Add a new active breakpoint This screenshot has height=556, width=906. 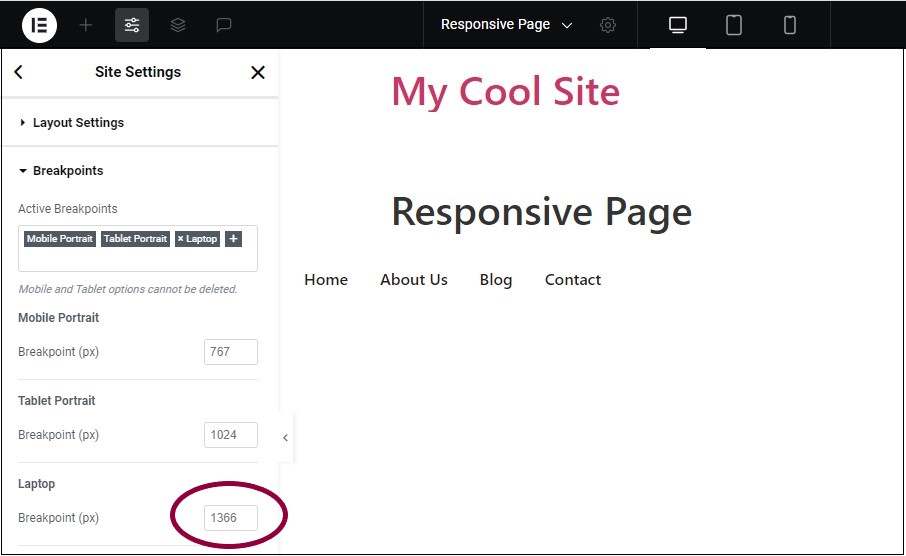point(233,239)
